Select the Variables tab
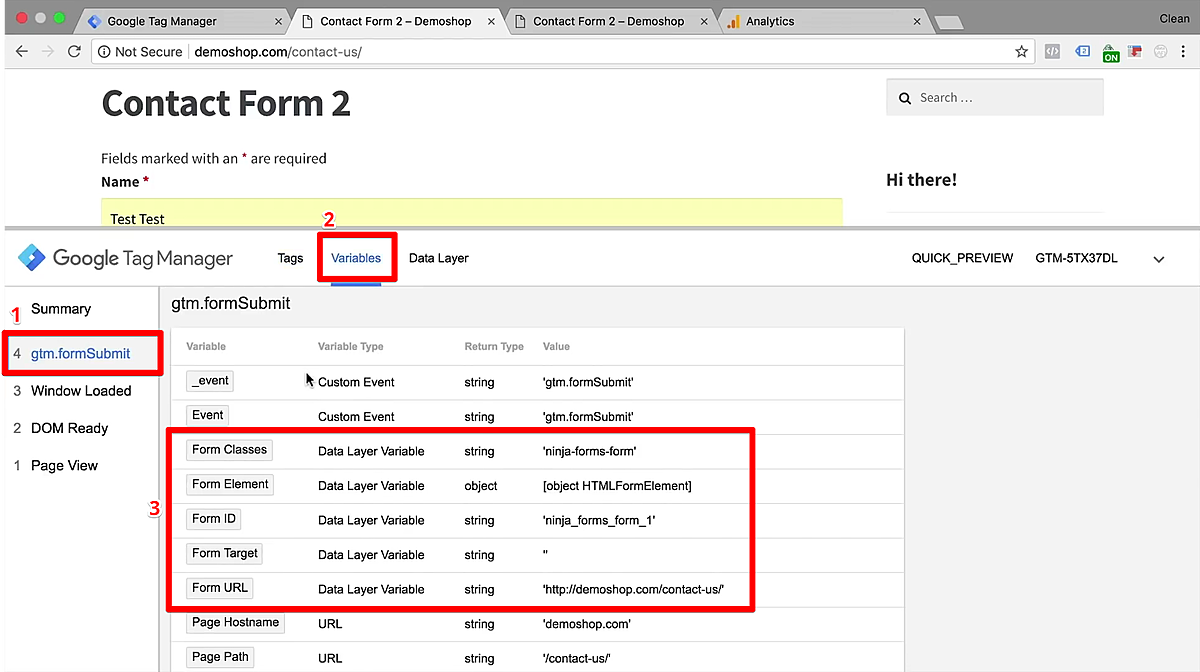Image resolution: width=1200 pixels, height=672 pixels. point(356,258)
